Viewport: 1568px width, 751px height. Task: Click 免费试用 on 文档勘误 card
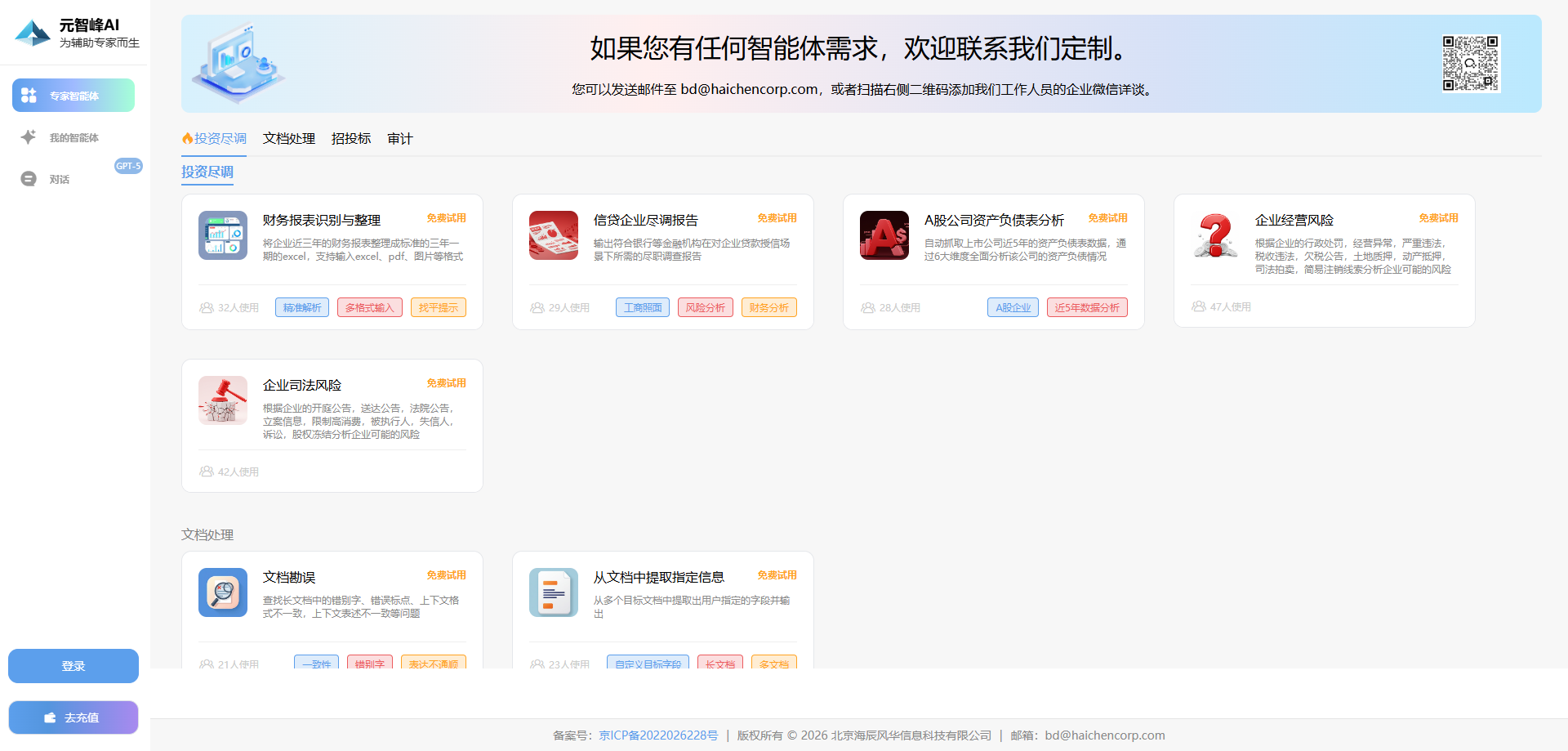446,575
